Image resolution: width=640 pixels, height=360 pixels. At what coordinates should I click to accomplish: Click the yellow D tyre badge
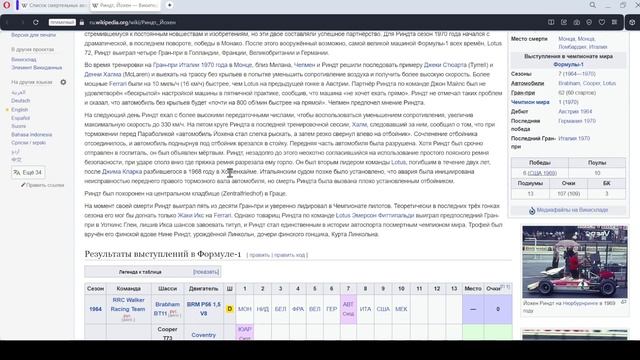tap(229, 309)
